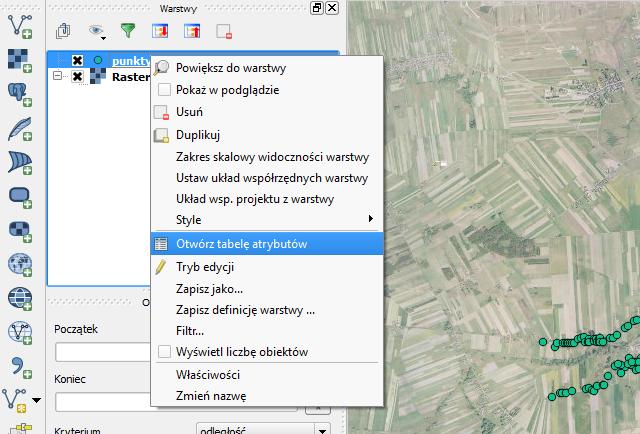Click the Add Raster Layer icon
This screenshot has width=640, height=434.
20,60
